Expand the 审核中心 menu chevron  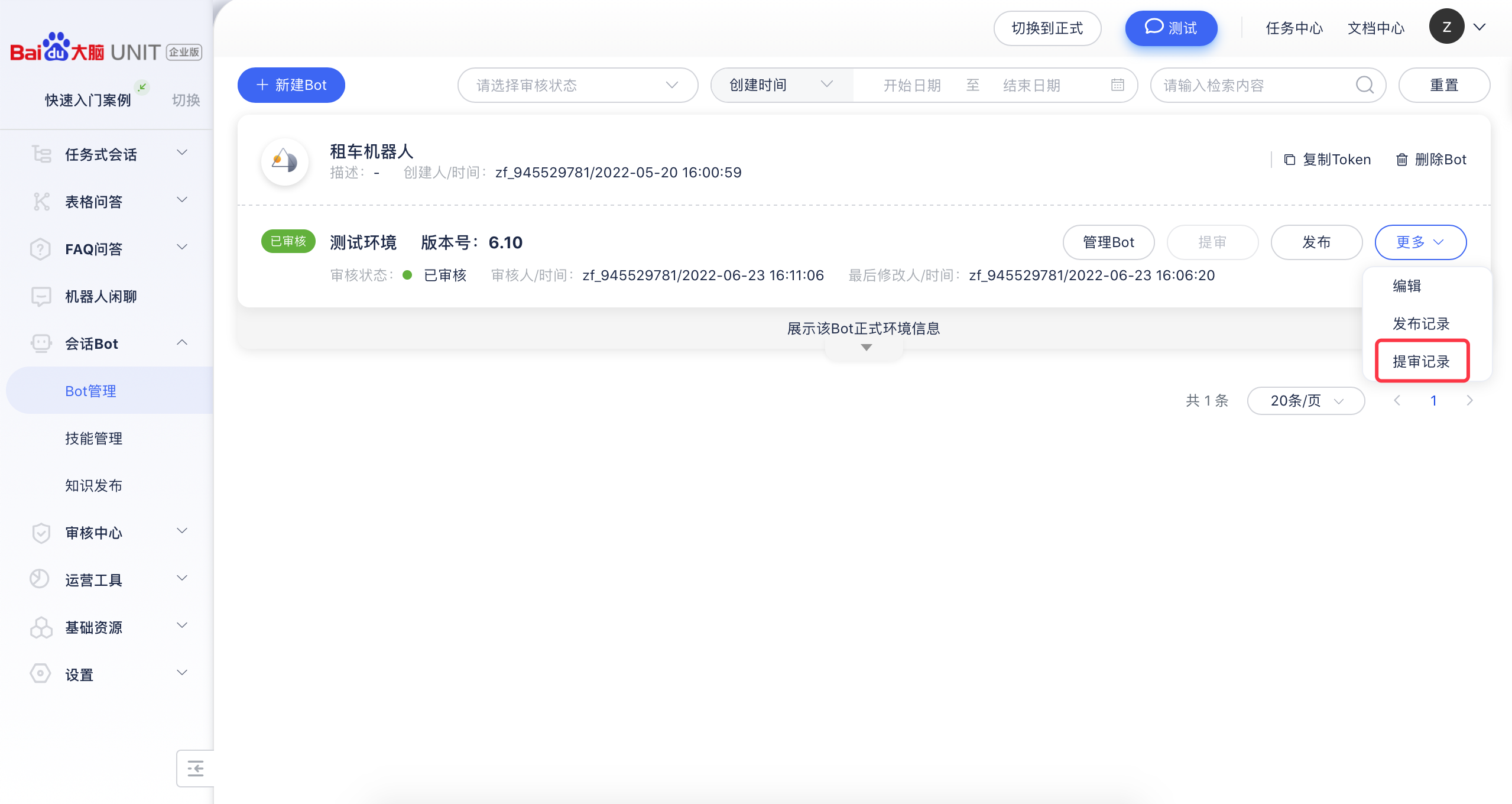coord(182,531)
